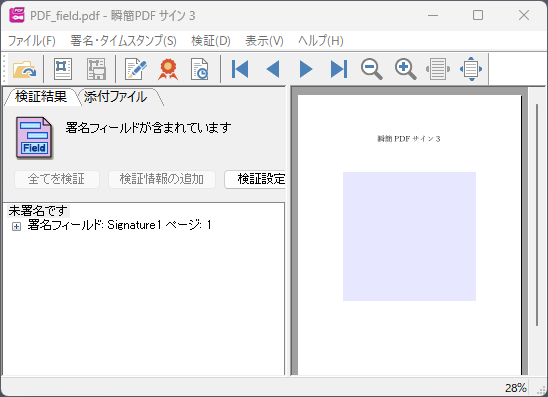548x397 pixels.
Task: Click the save signature field icon
Action: tap(96, 69)
